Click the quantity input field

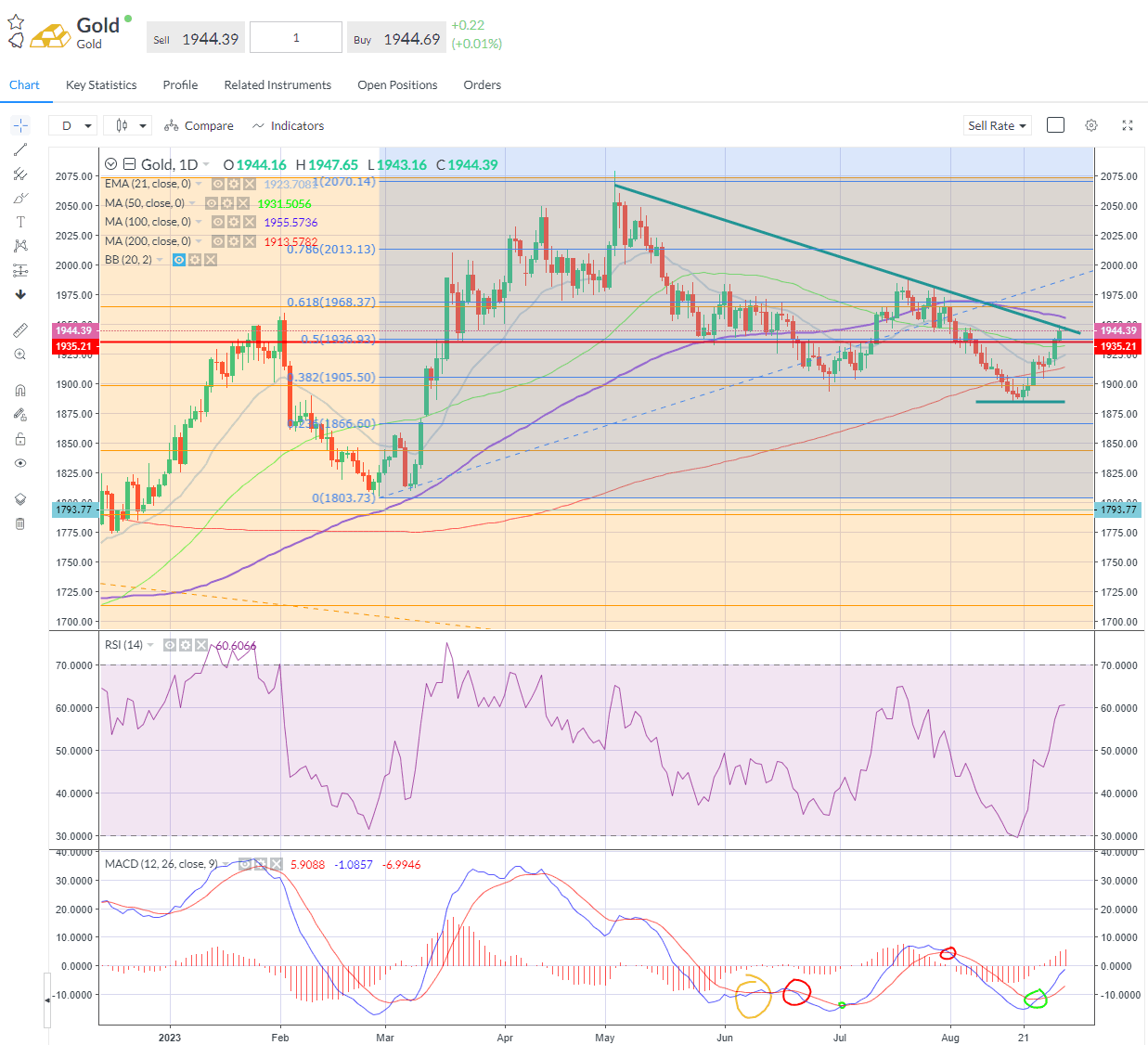[x=296, y=38]
